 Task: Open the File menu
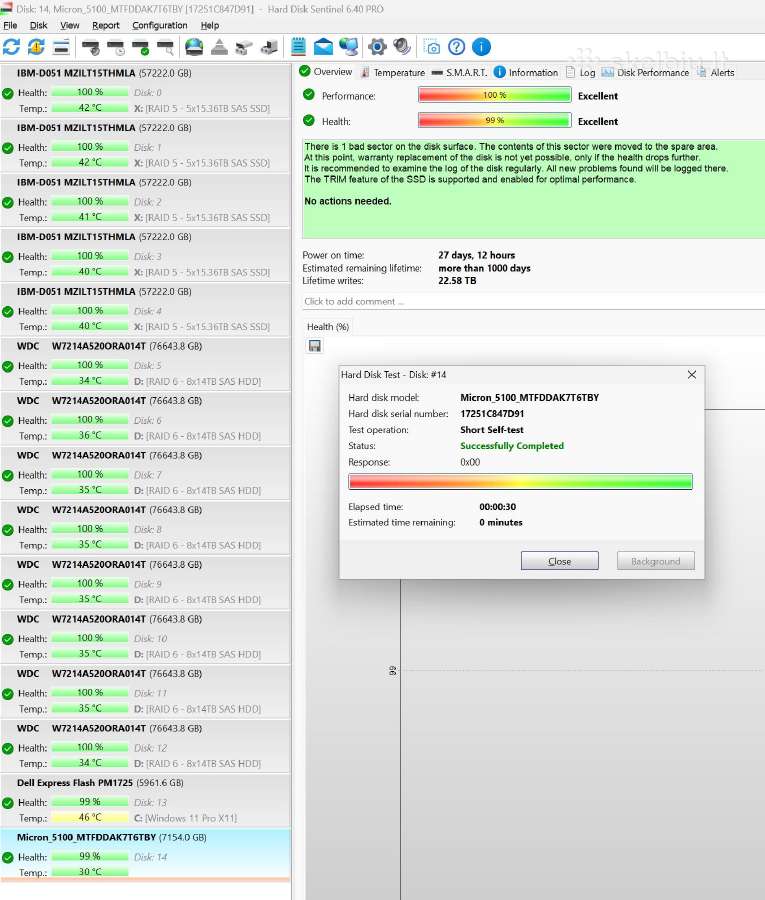pyautogui.click(x=10, y=25)
